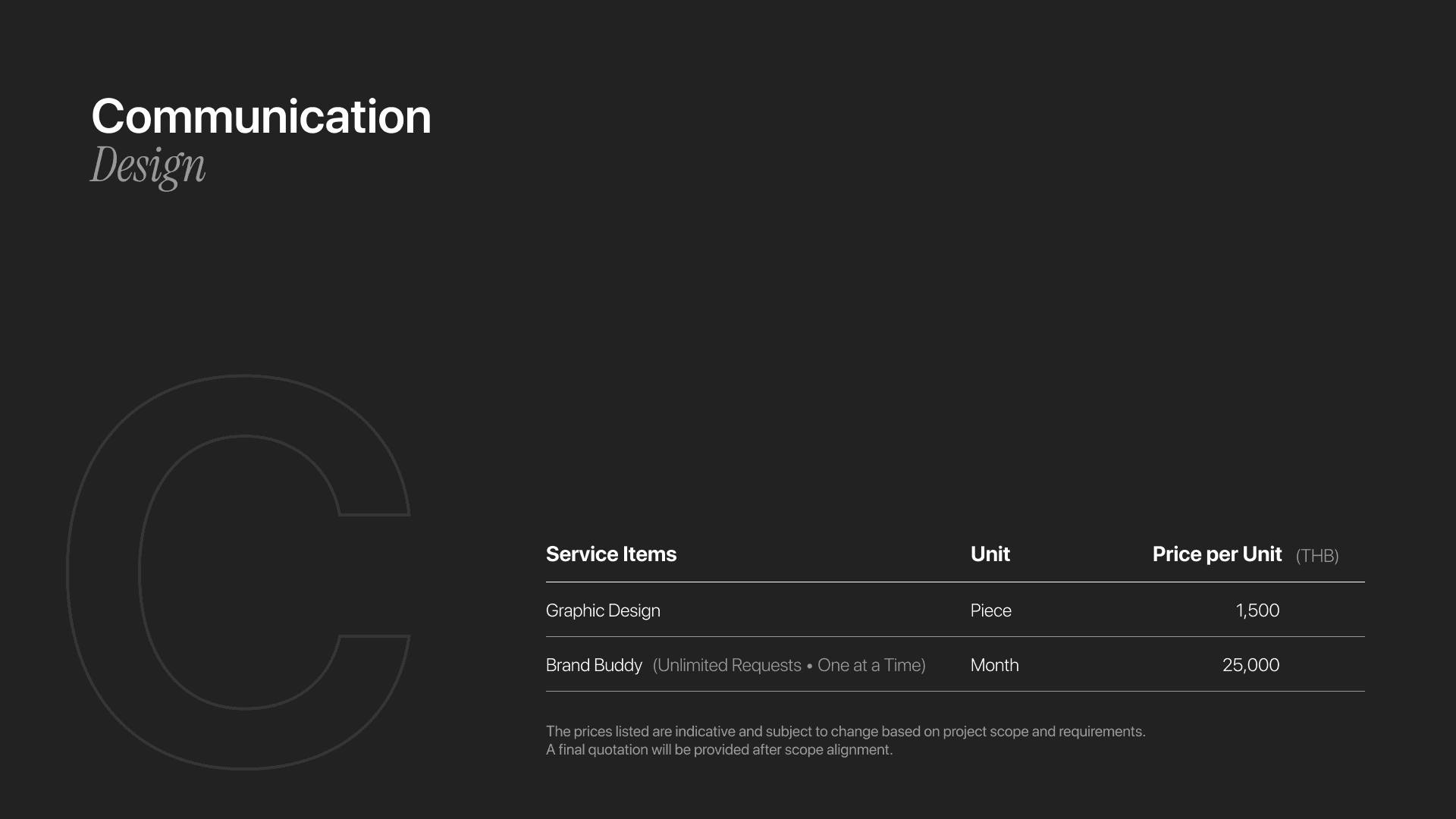Screen dimensions: 1456x819
Task: Click the Service Items column header
Action: click(610, 554)
